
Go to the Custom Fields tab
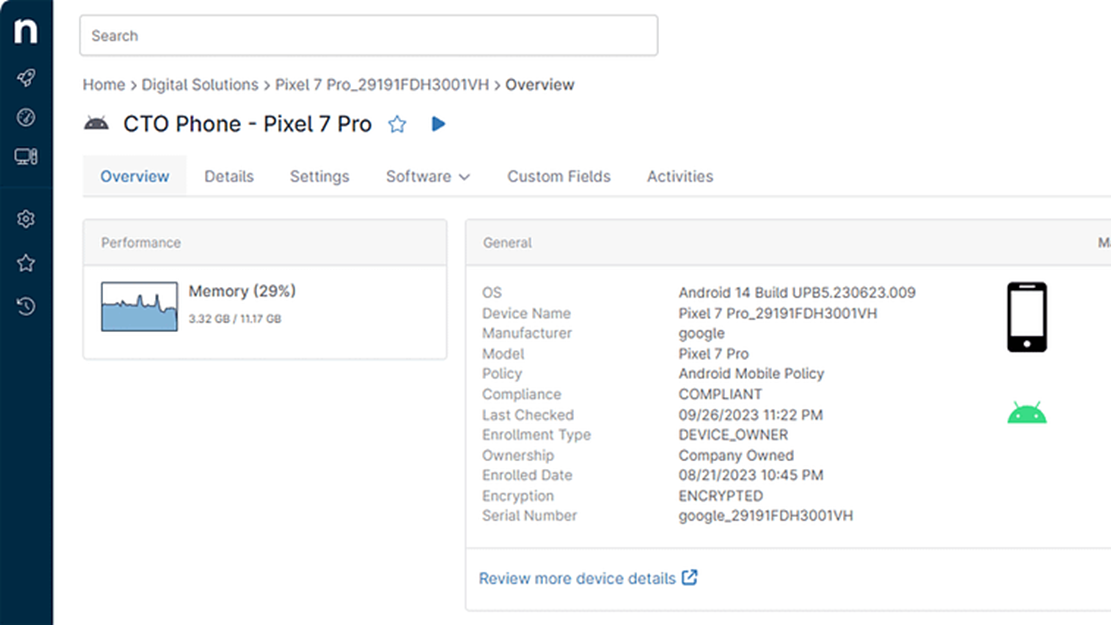tap(558, 176)
